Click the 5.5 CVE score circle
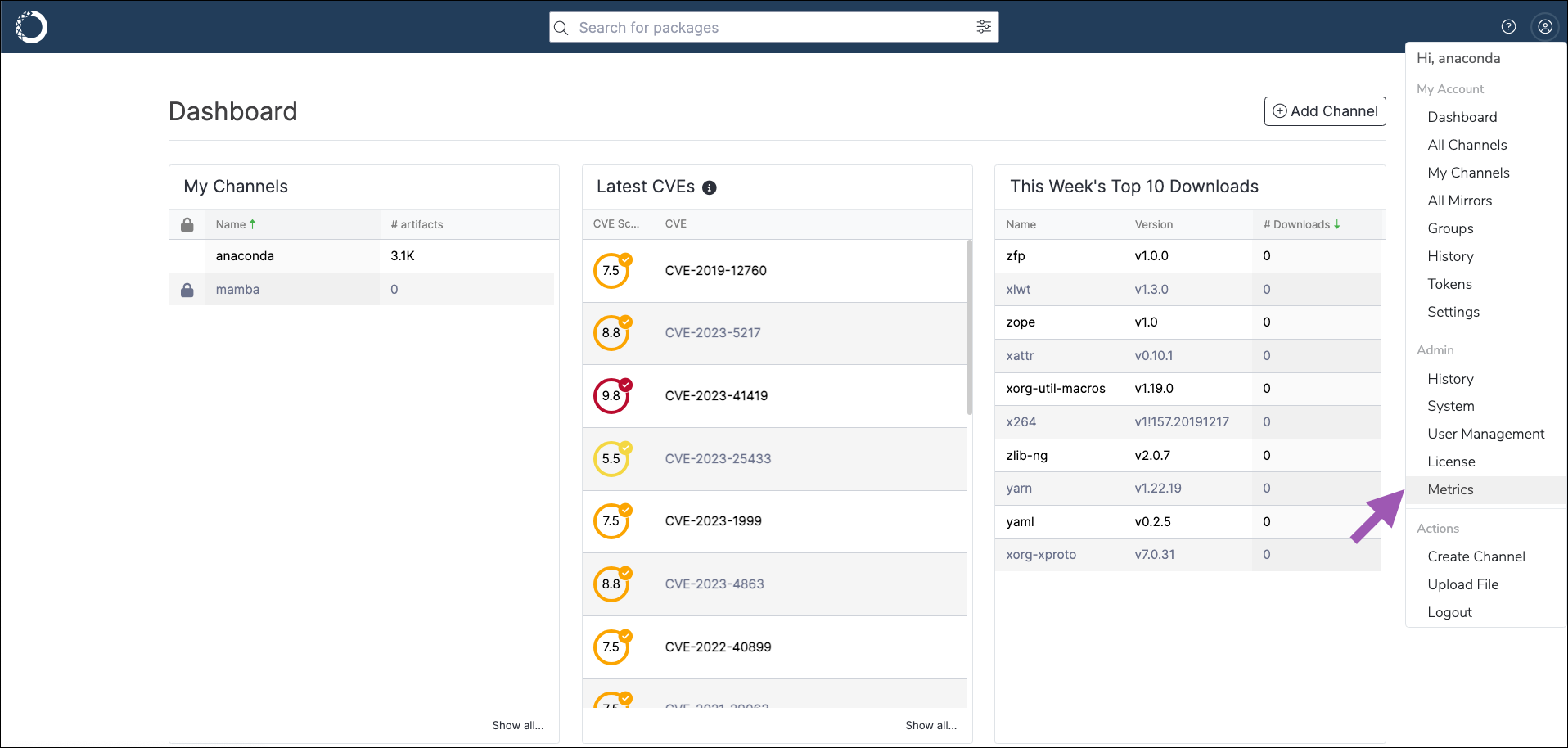 [612, 458]
